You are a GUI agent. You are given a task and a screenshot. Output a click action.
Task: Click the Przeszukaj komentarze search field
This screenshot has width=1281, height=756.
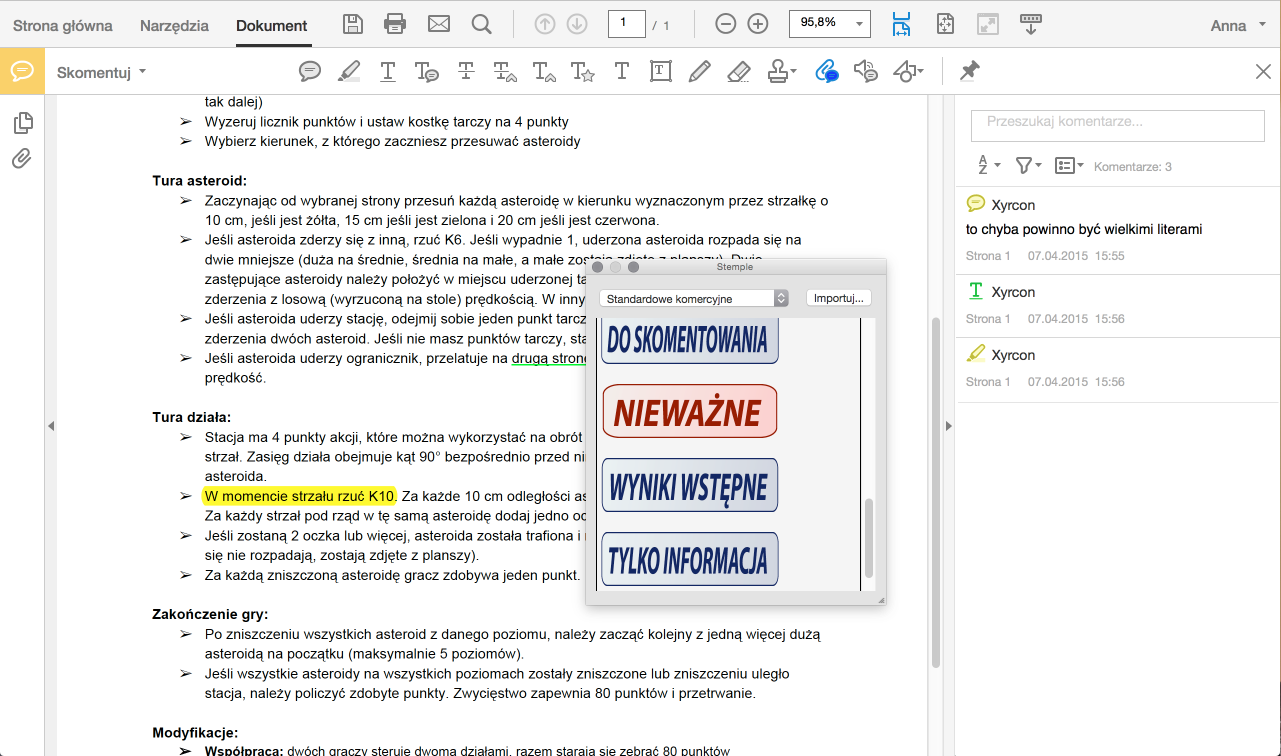1117,123
